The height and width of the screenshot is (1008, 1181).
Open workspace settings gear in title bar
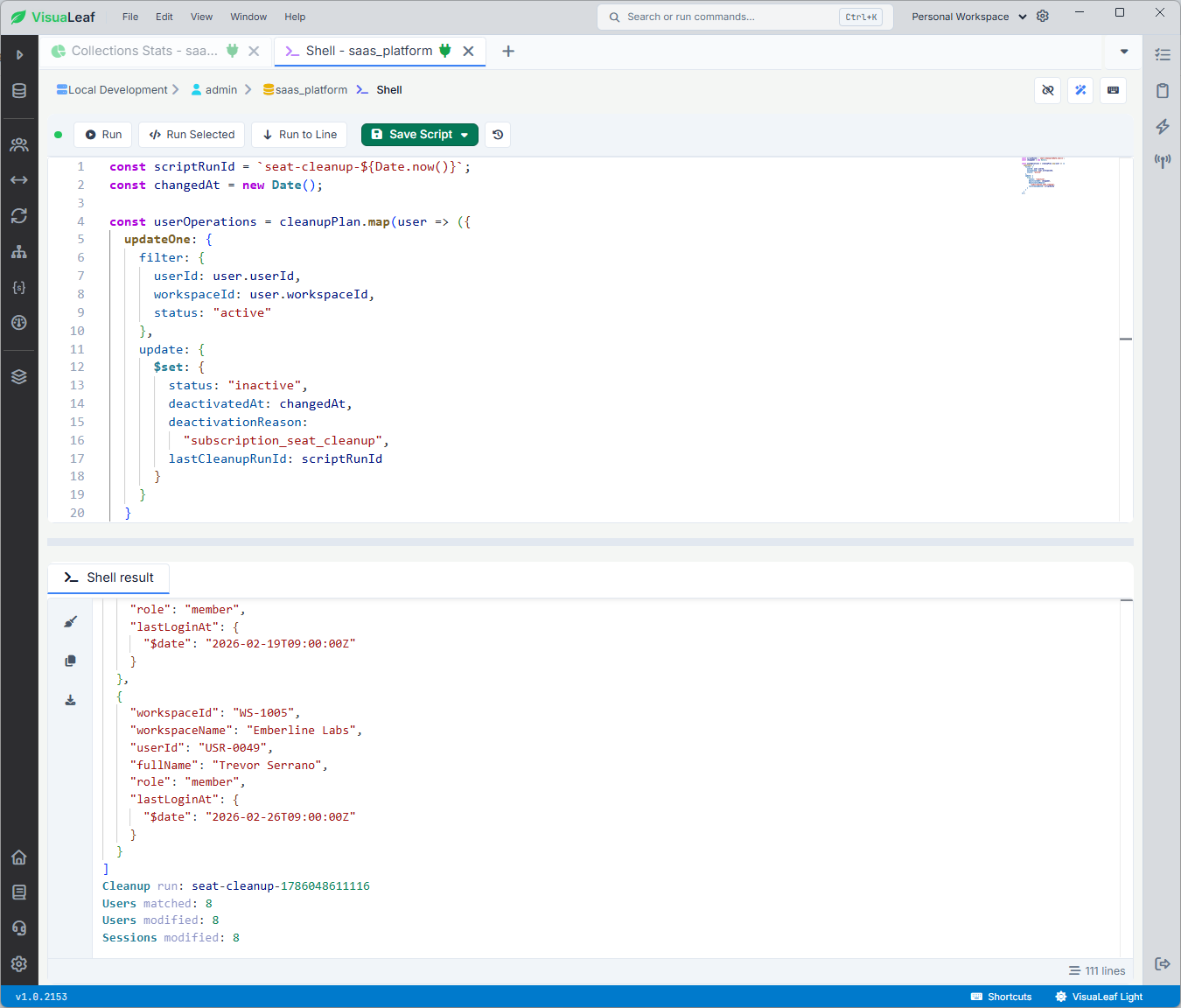pos(1043,17)
